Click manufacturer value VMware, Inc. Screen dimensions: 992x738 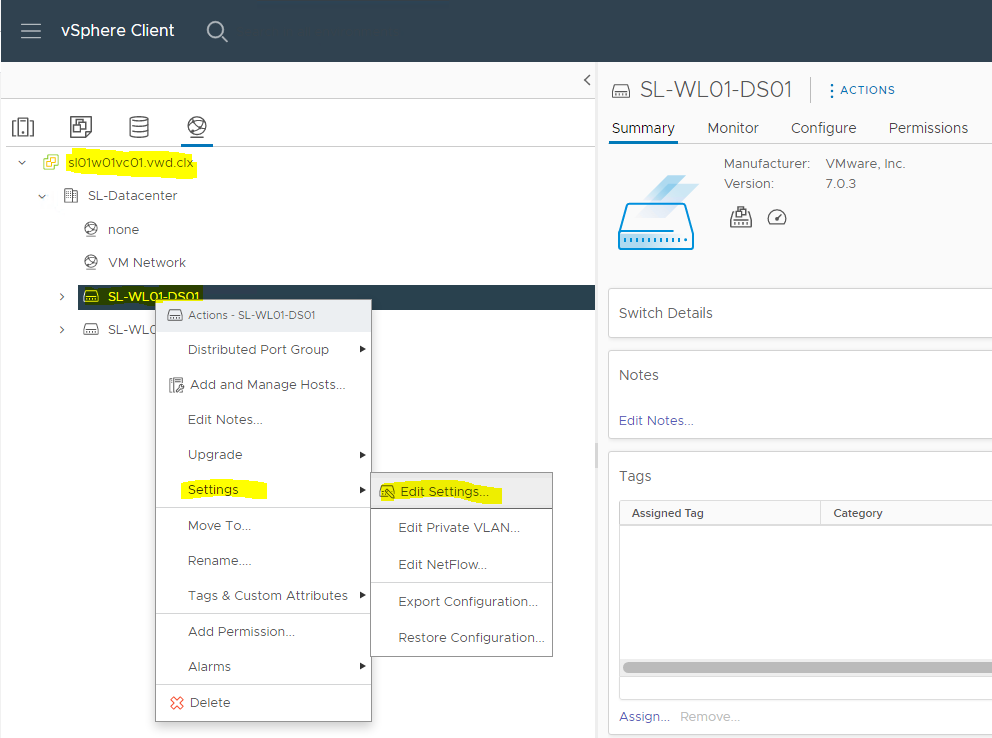pyautogui.click(x=865, y=164)
